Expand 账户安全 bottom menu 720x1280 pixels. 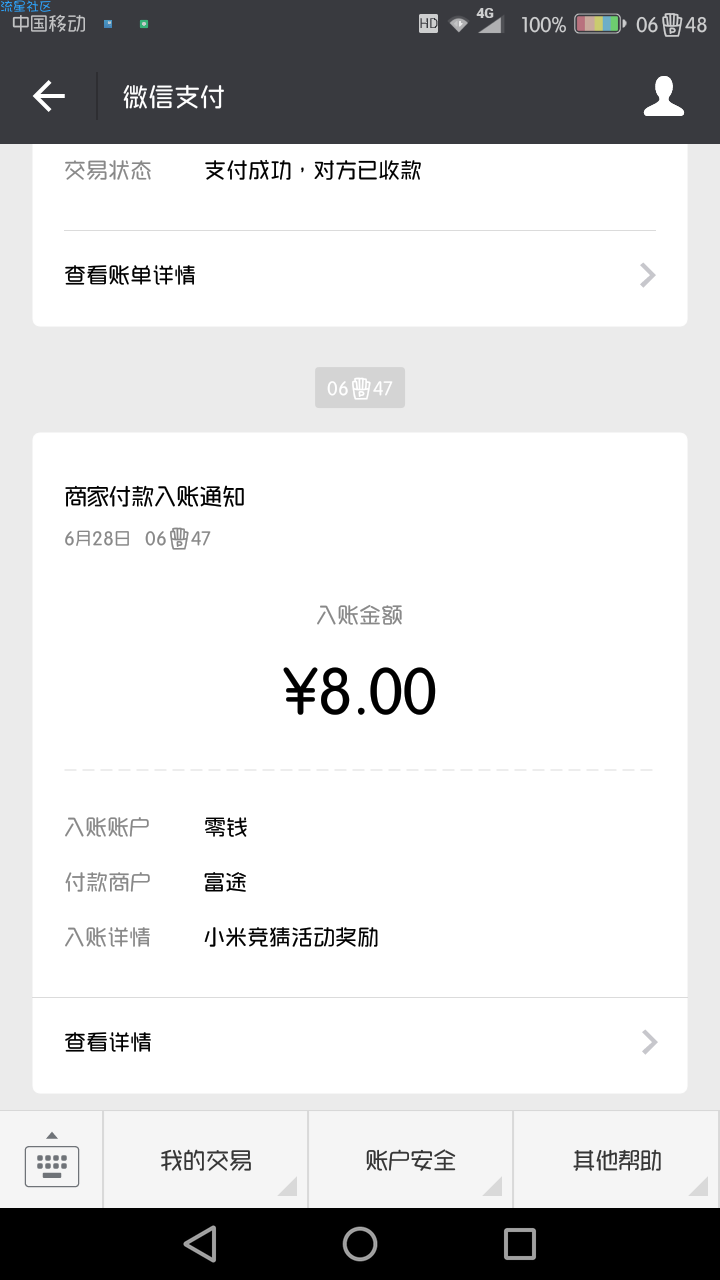411,1160
